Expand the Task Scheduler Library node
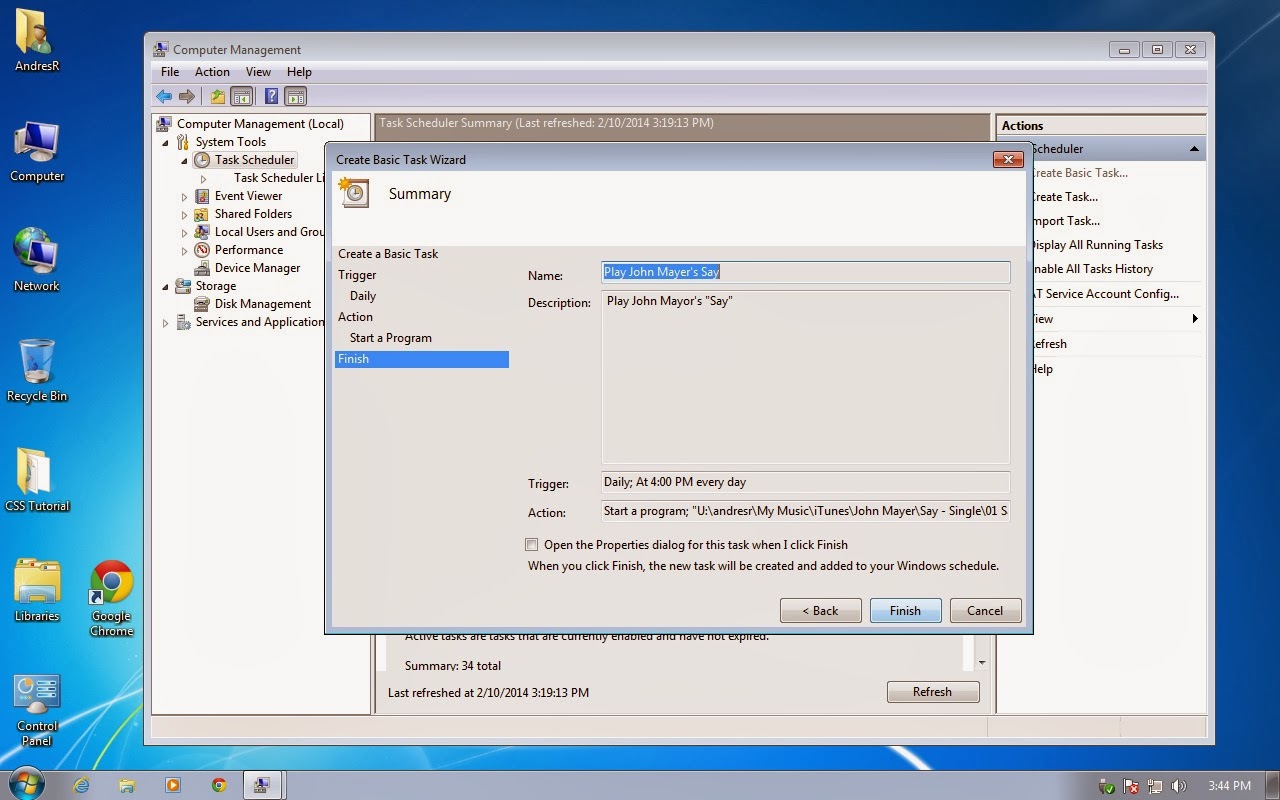This screenshot has height=800, width=1280. (204, 179)
